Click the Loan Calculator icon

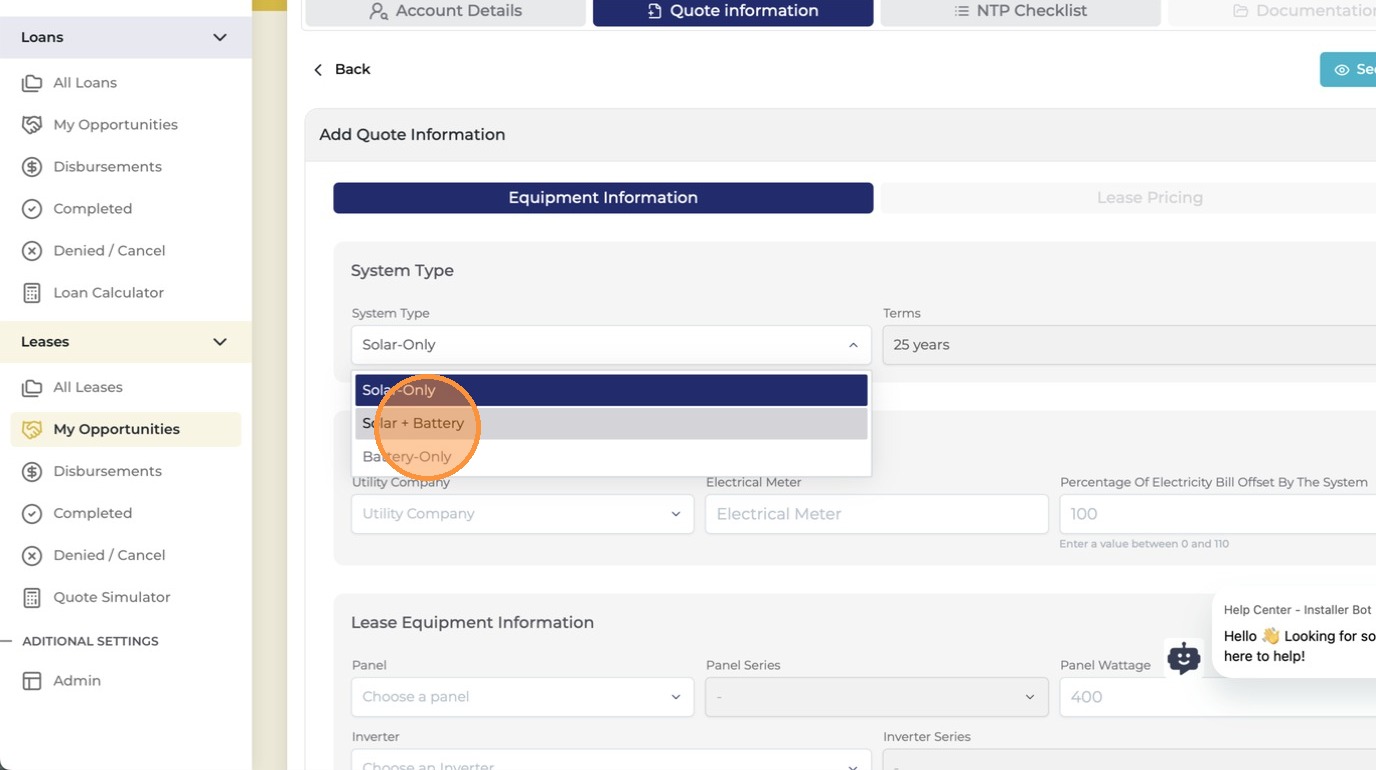32,293
